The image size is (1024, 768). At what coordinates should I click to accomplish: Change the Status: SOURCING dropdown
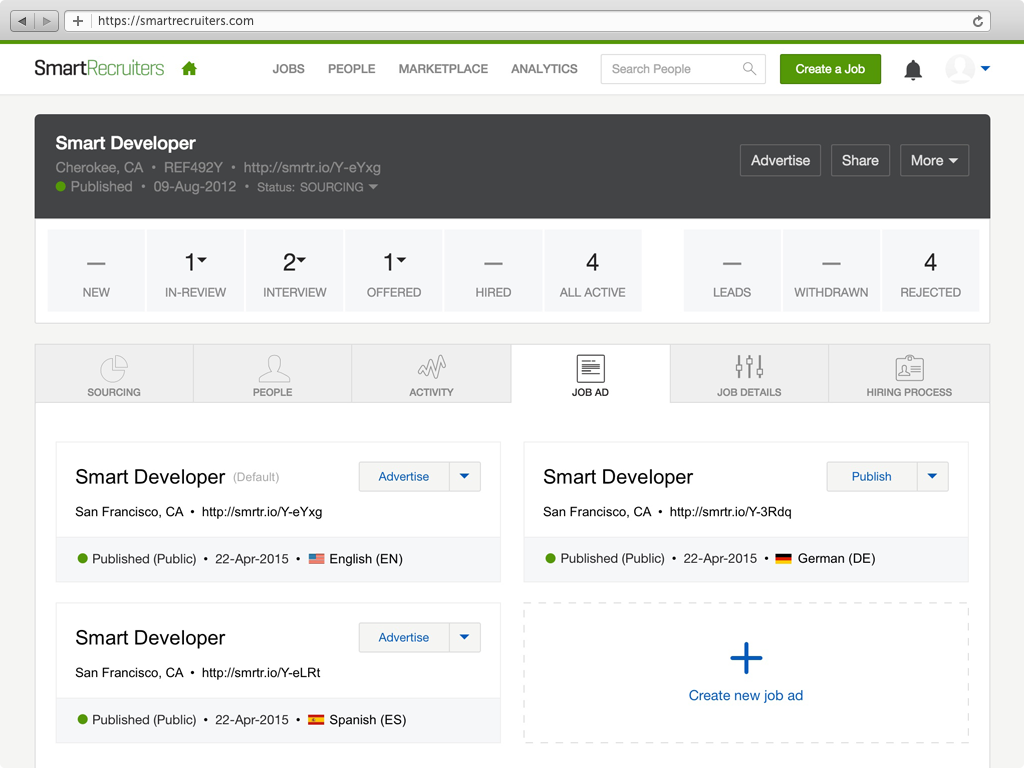pos(317,187)
